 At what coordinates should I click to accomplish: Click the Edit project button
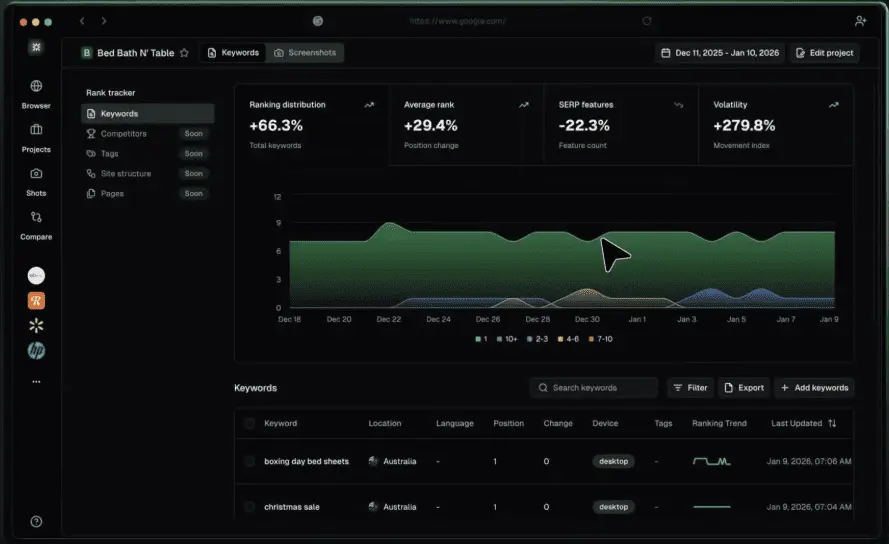coord(824,53)
